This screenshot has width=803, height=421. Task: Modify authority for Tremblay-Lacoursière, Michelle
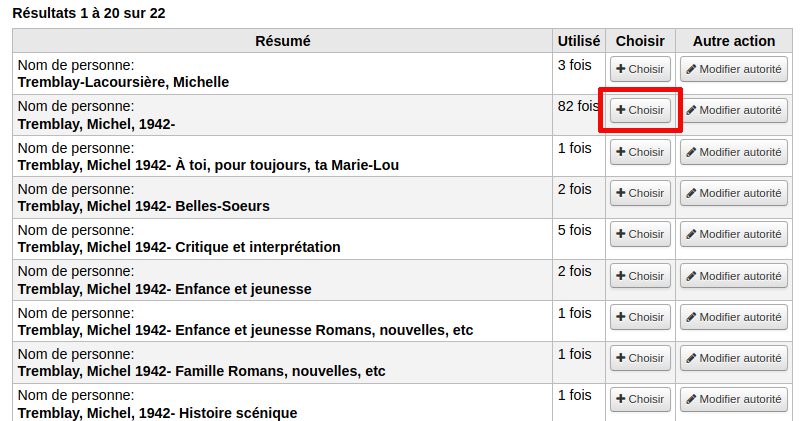click(x=734, y=69)
